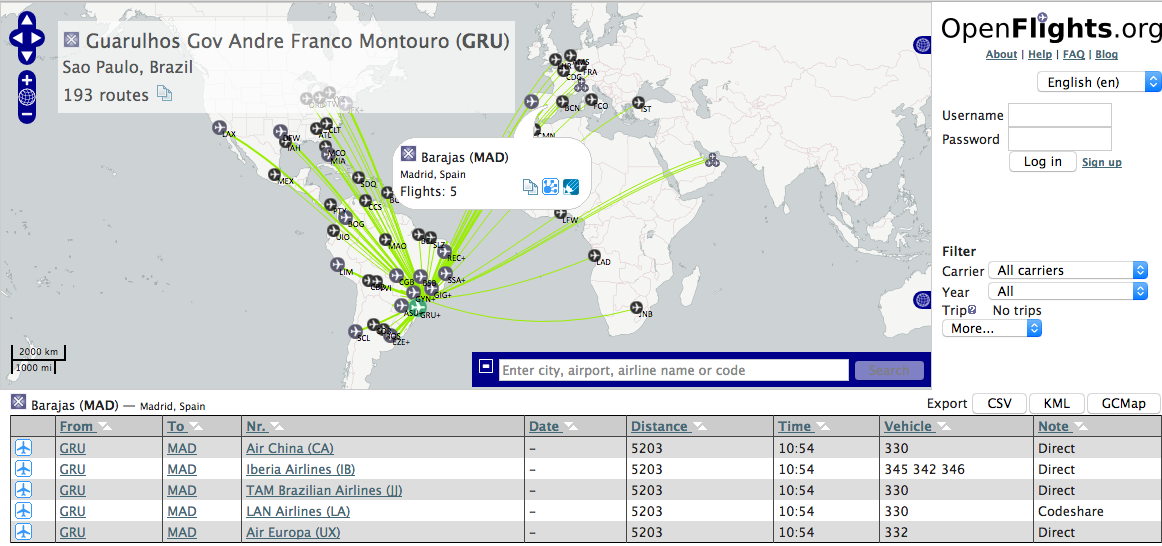Screen dimensions: 1162x546
Task: Focus the airport search box
Action: point(674,370)
